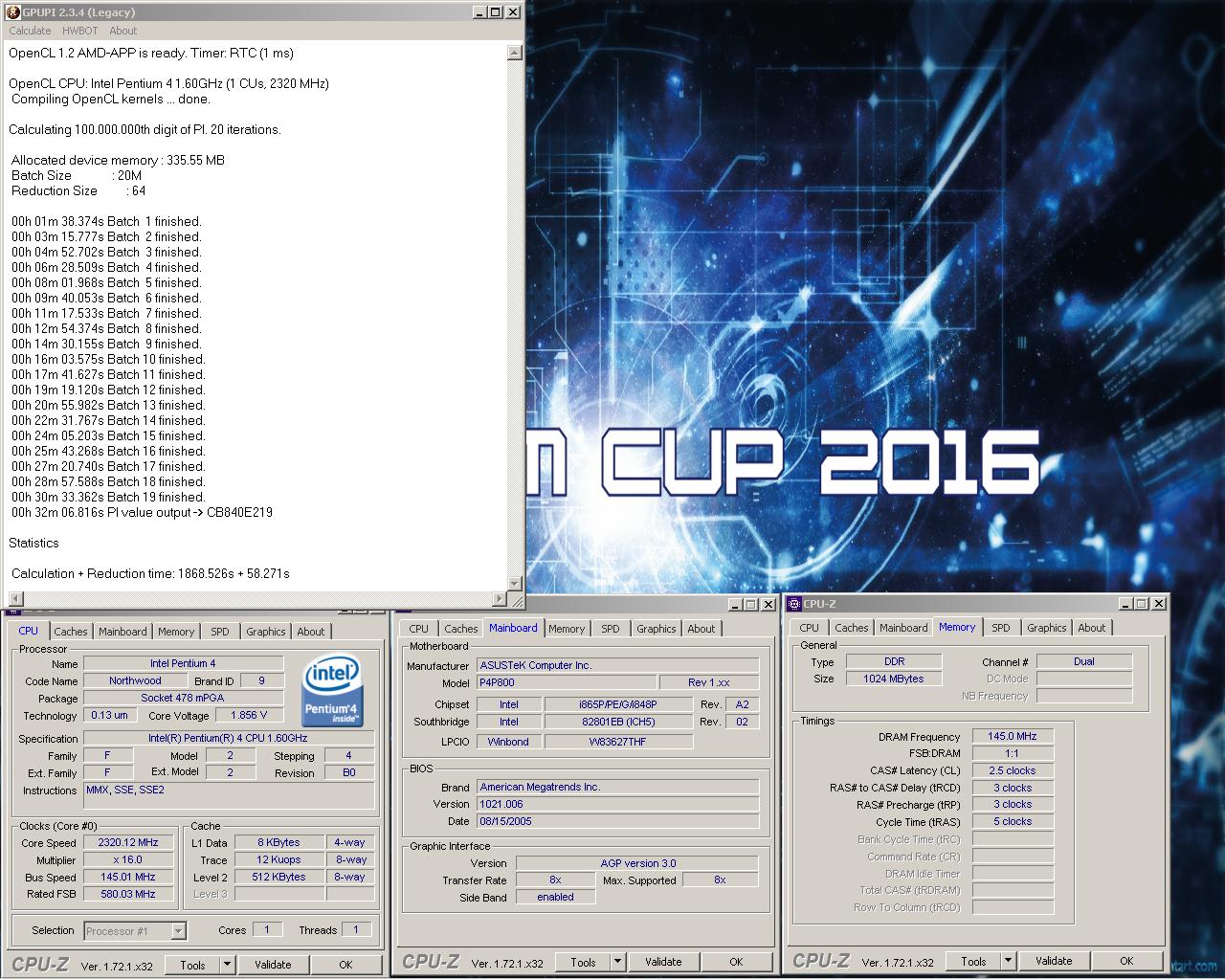Click the LPCIO model field W83627THF
This screenshot has height=980, width=1225.
(x=617, y=741)
